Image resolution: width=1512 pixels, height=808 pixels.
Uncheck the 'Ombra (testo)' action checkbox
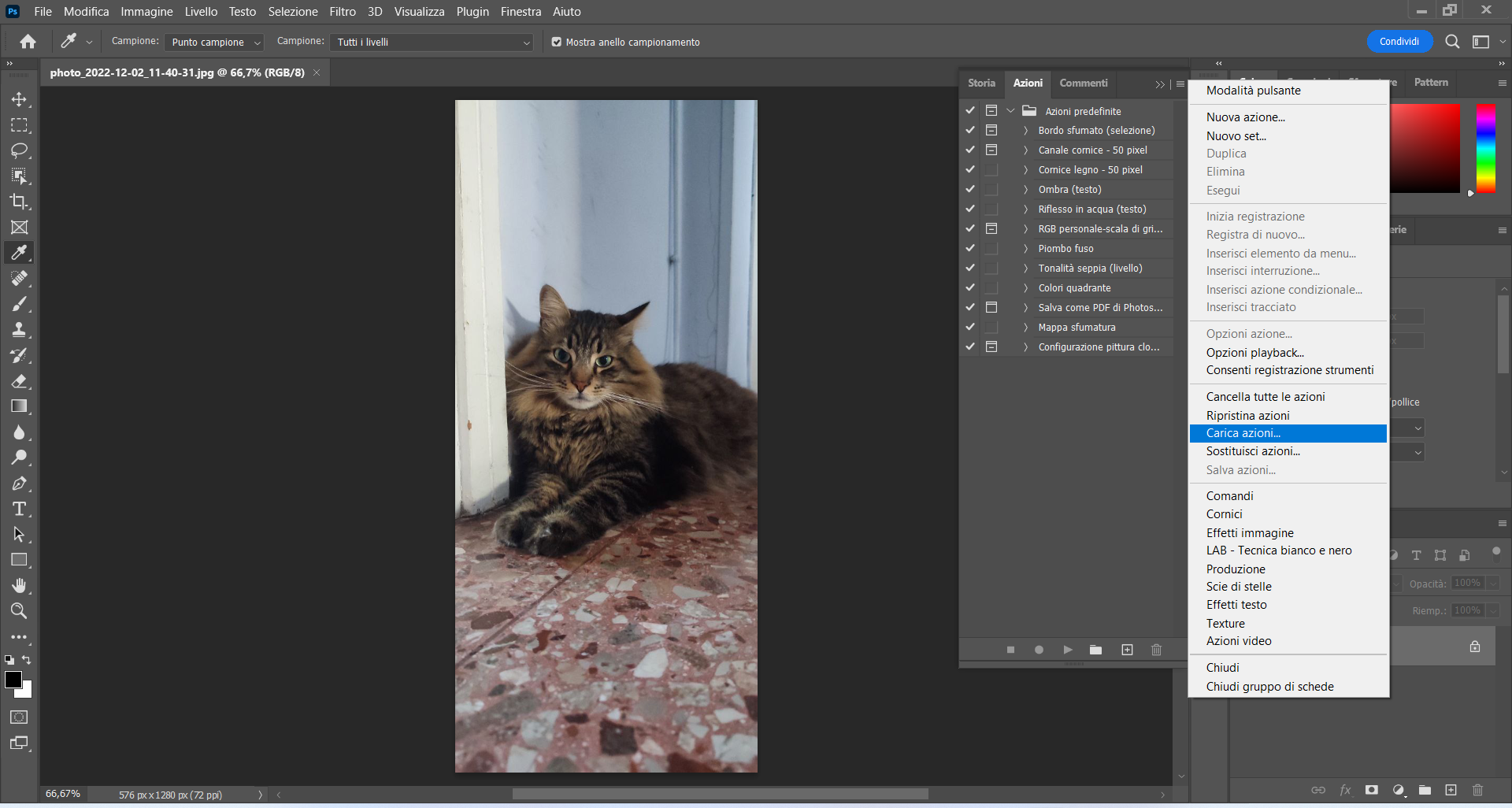[969, 189]
